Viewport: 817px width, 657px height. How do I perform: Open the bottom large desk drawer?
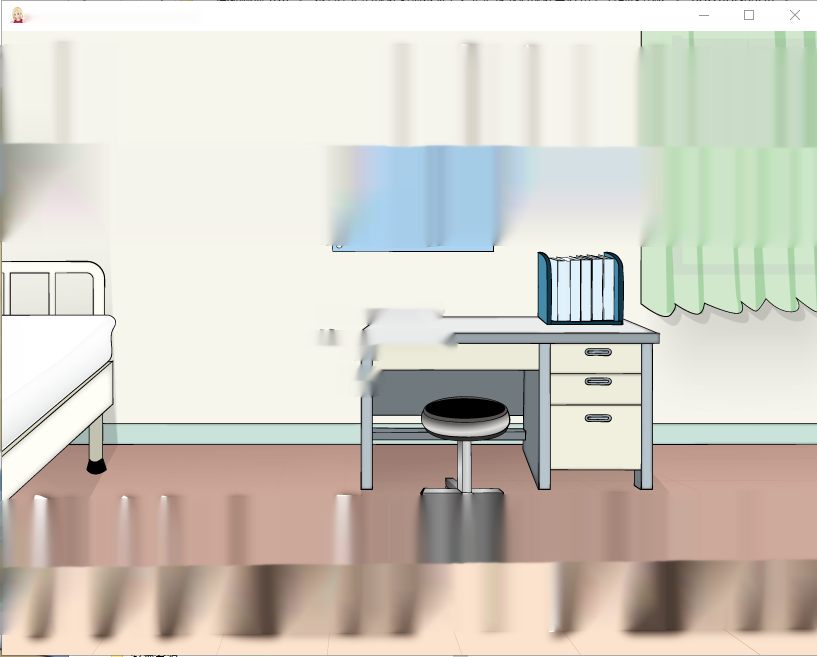coord(596,437)
